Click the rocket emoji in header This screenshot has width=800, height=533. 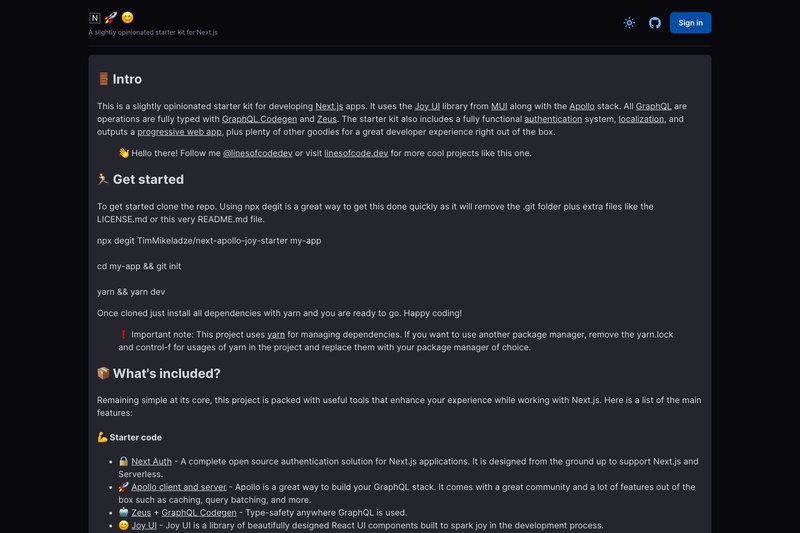(x=111, y=18)
